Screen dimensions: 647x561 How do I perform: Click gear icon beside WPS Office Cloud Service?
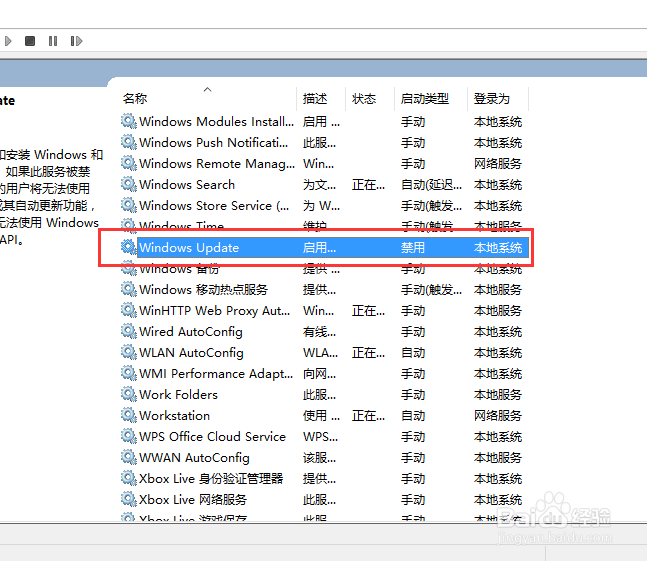point(128,437)
